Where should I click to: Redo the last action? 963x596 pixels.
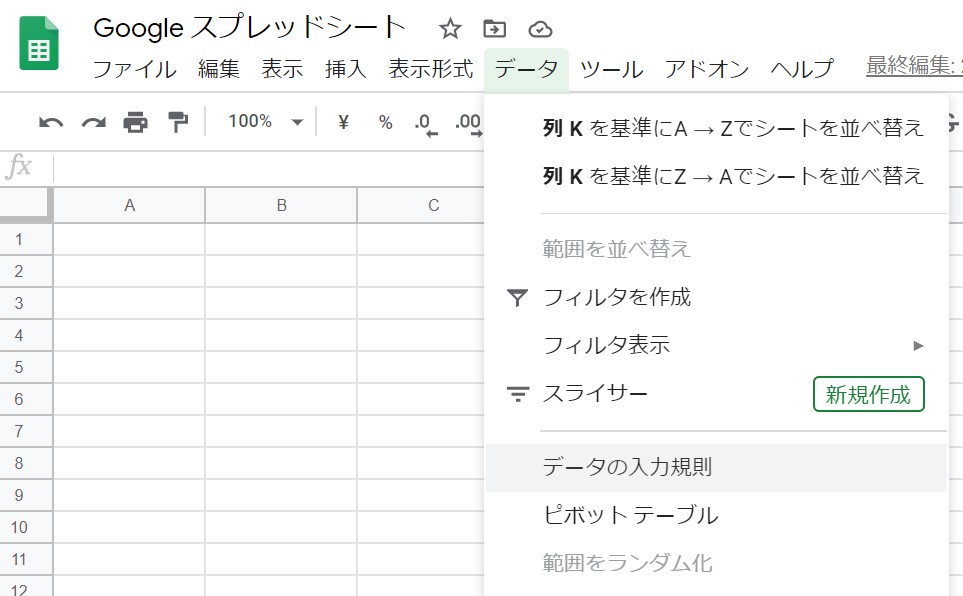[93, 122]
